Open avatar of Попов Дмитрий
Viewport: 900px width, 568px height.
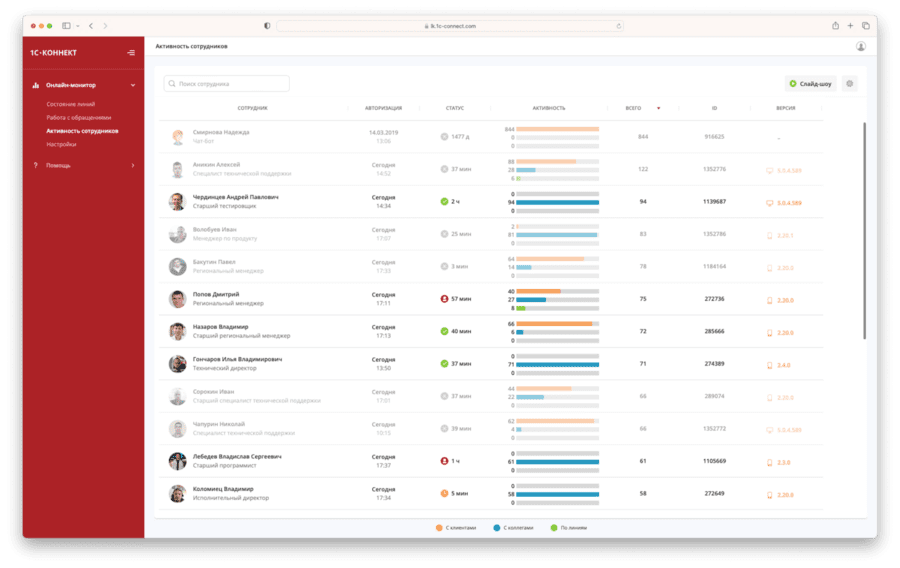click(x=177, y=299)
